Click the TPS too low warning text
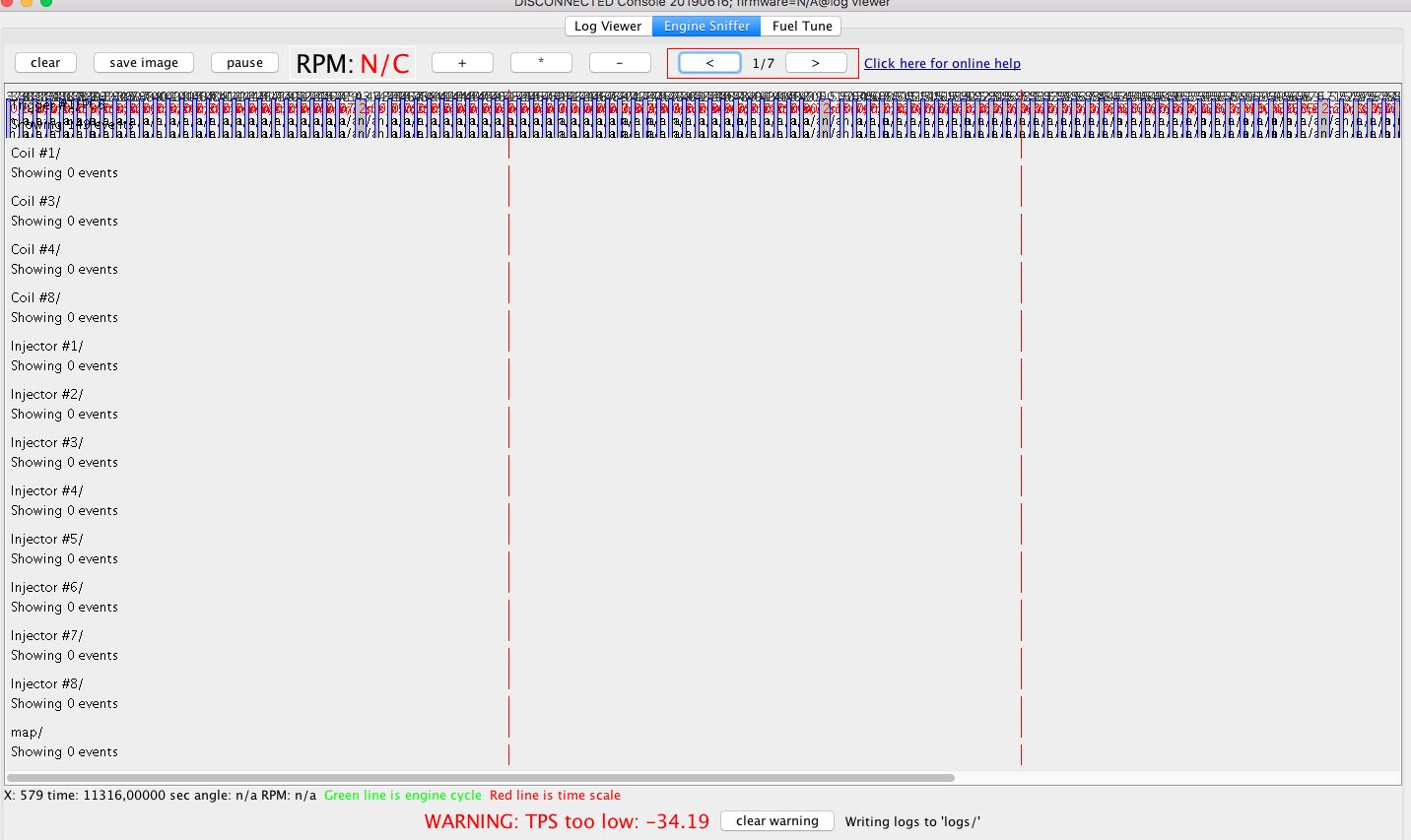This screenshot has width=1411, height=840. [x=567, y=821]
